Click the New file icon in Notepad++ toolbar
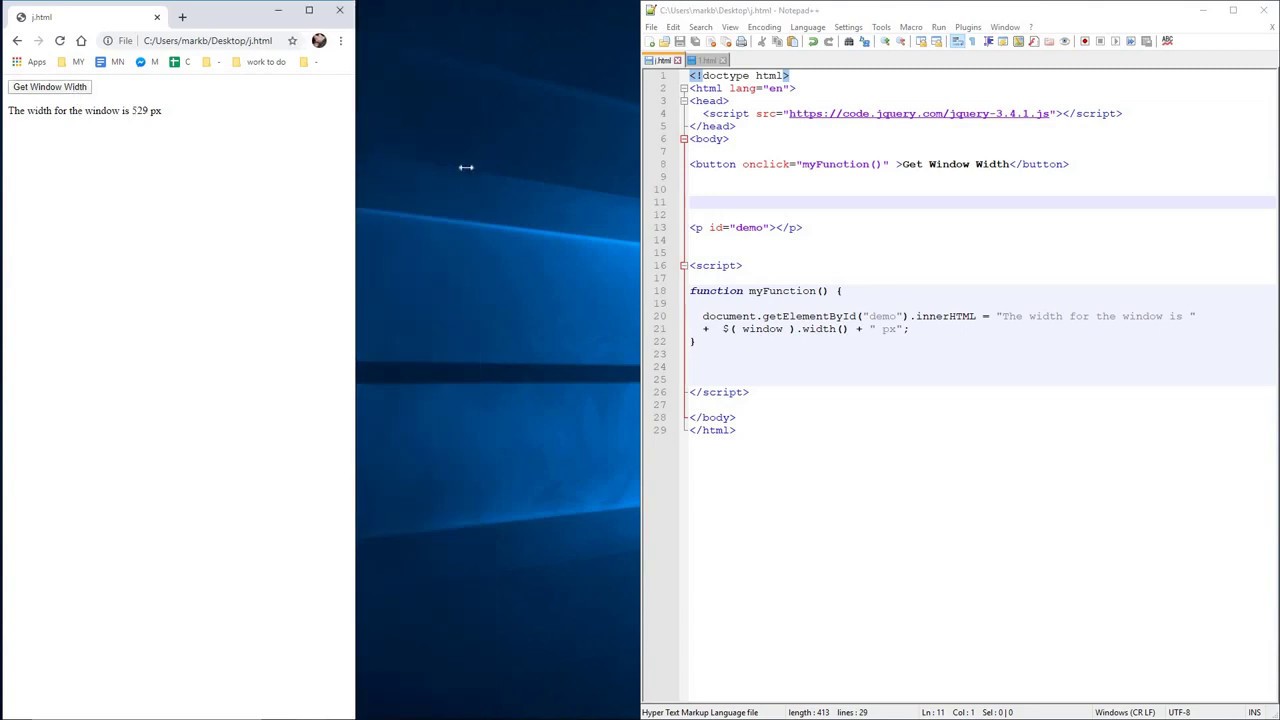Viewport: 1280px width, 720px height. coord(650,41)
